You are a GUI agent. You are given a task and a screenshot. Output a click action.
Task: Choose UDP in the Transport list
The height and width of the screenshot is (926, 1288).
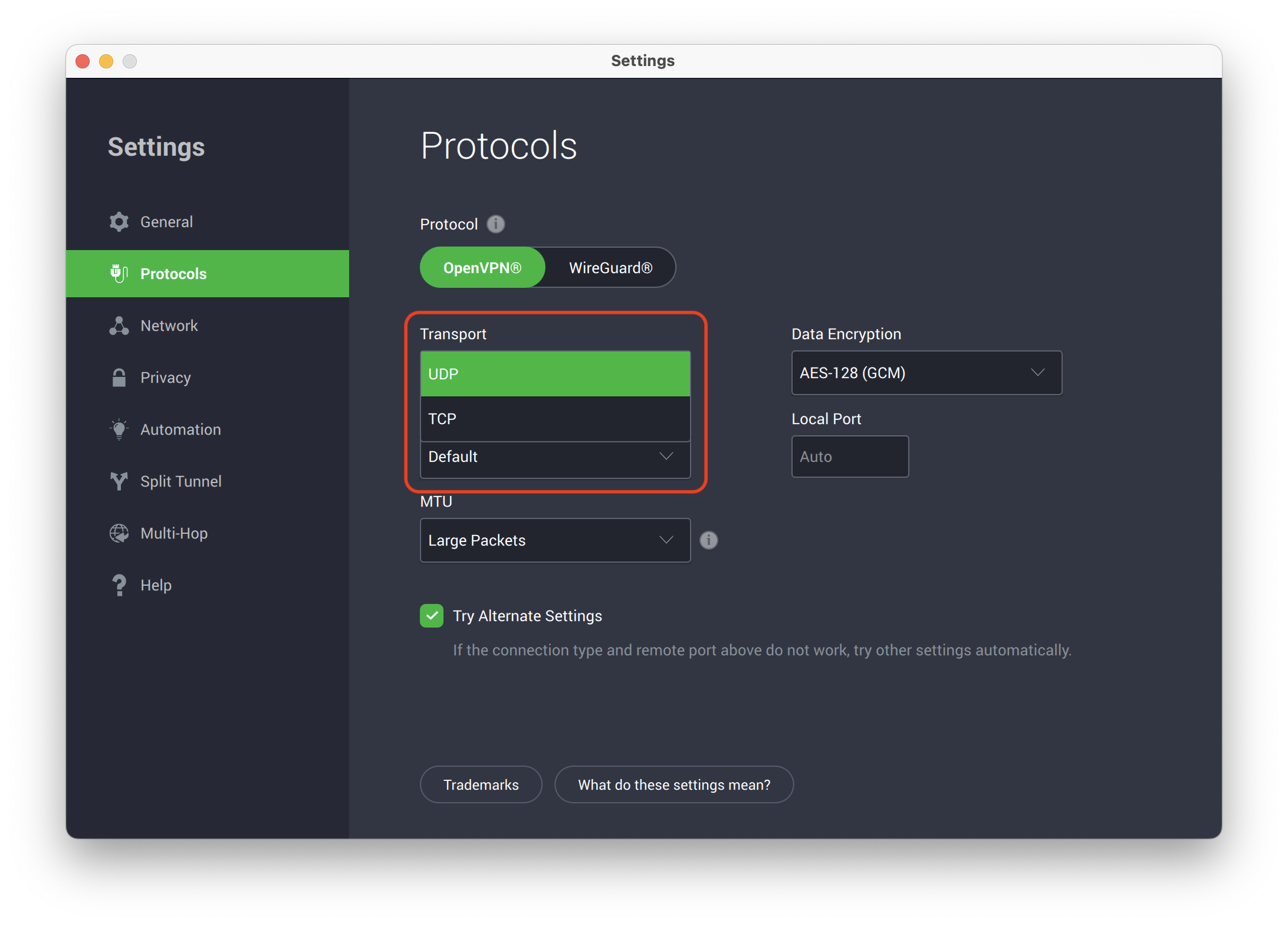[x=556, y=374]
